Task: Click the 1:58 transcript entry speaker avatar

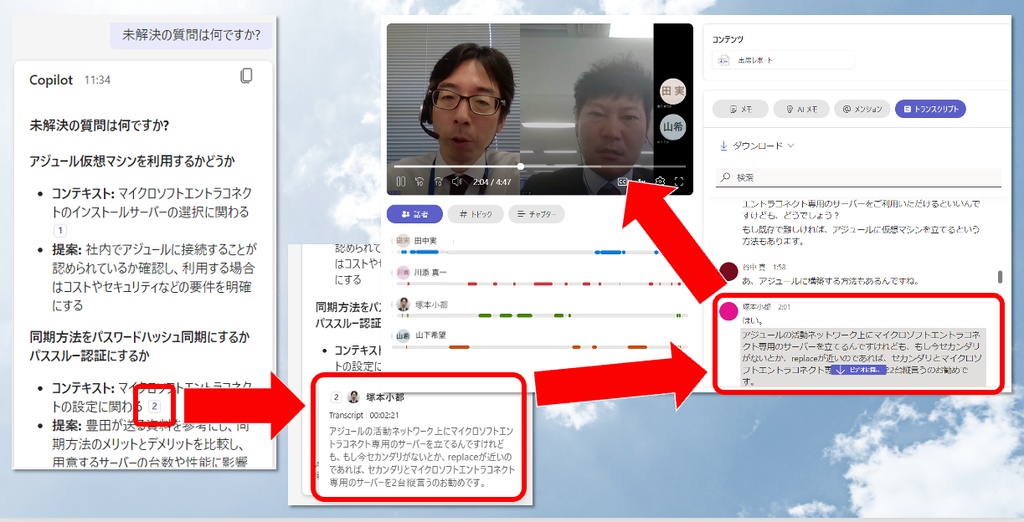Action: click(x=729, y=270)
